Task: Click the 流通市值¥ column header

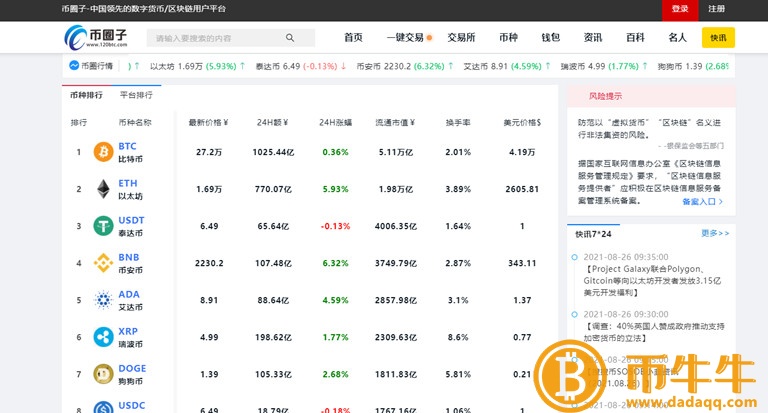Action: [x=395, y=122]
